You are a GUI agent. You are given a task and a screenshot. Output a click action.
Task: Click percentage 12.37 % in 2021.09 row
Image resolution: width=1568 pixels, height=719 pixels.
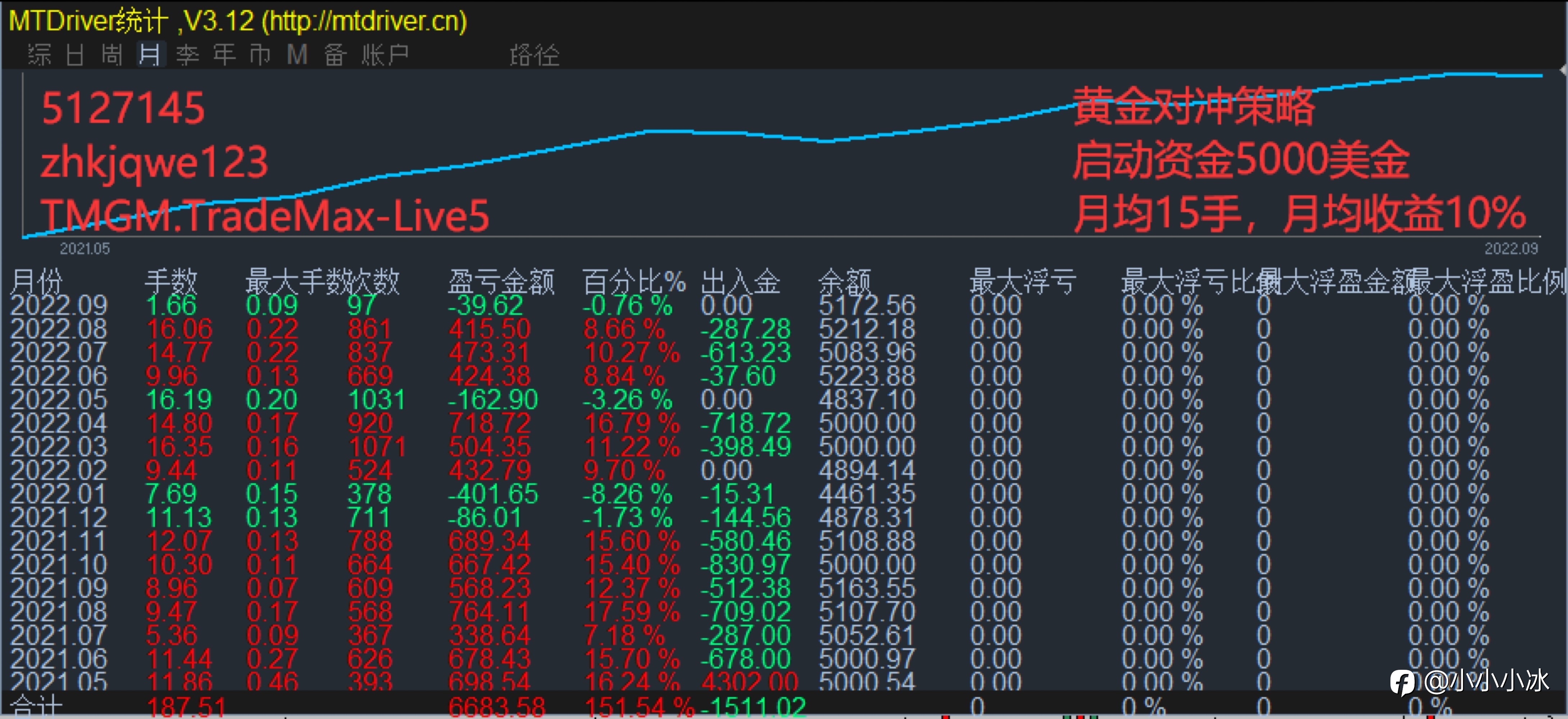[632, 588]
